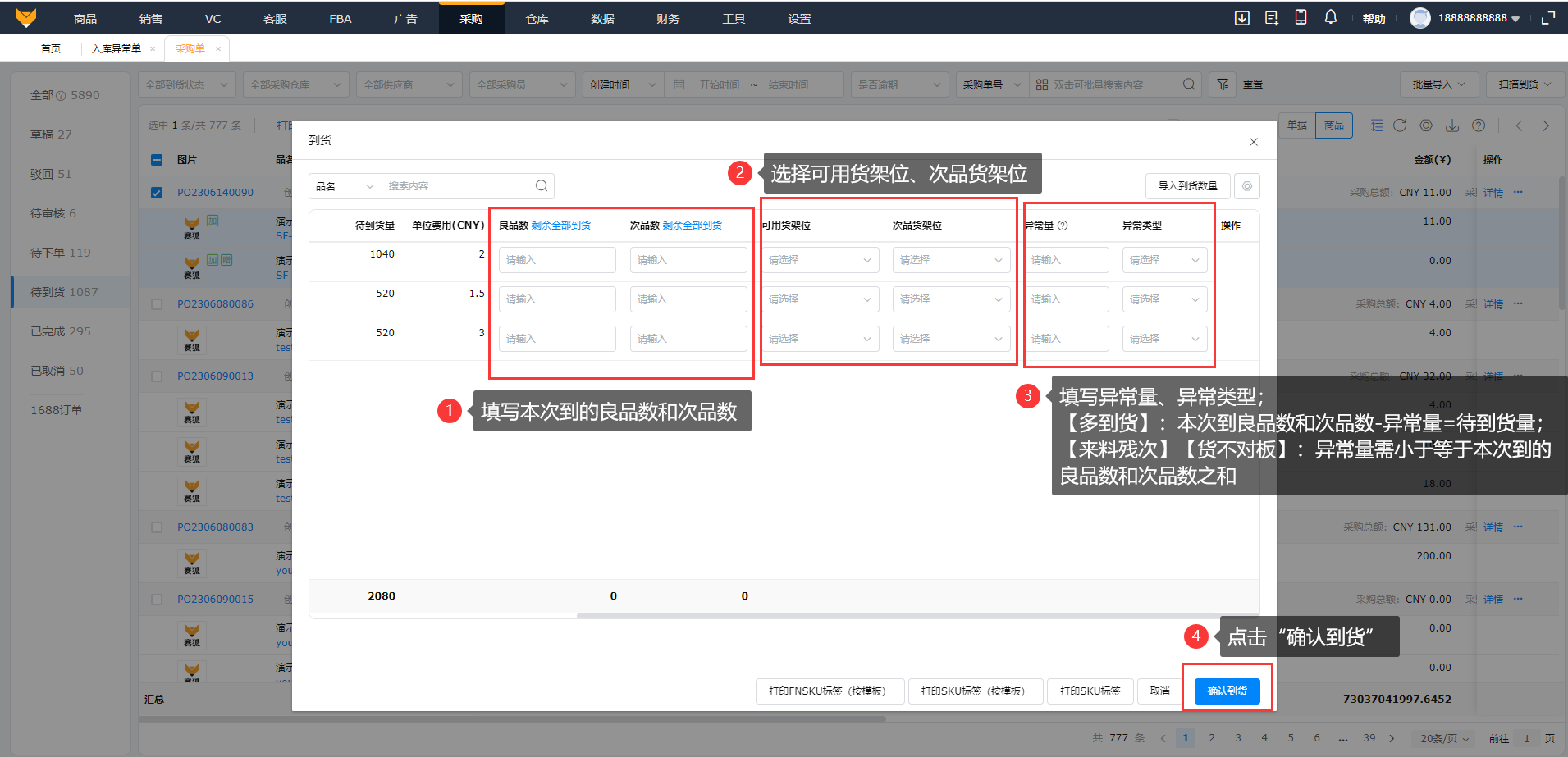Open the 仓库 menu

(537, 18)
